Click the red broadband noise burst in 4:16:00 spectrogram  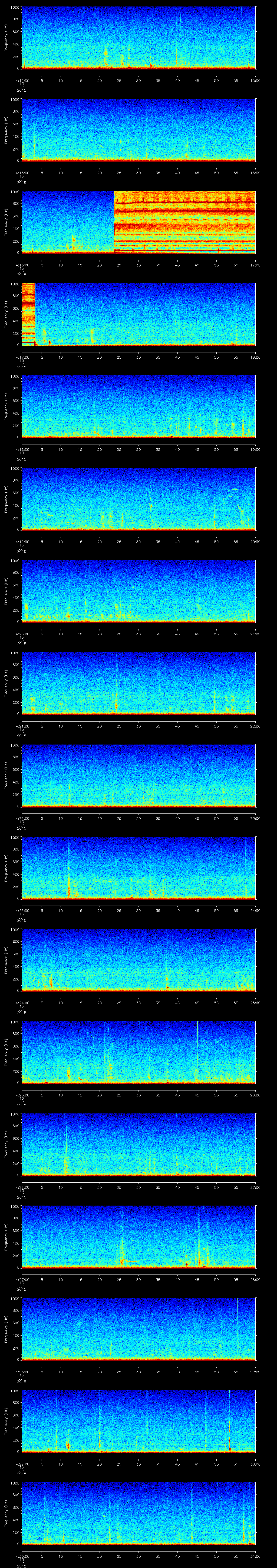point(185,222)
